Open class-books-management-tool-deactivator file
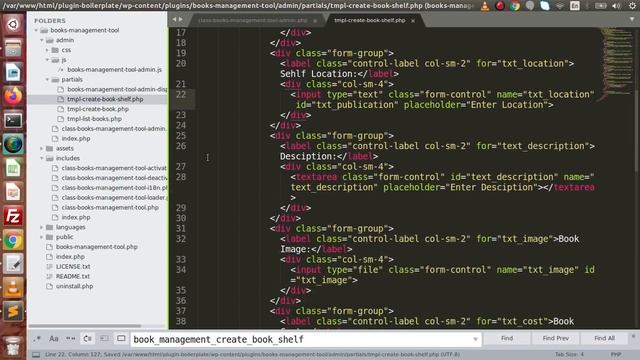Viewport: 640px width, 360px height. pyautogui.click(x=114, y=178)
